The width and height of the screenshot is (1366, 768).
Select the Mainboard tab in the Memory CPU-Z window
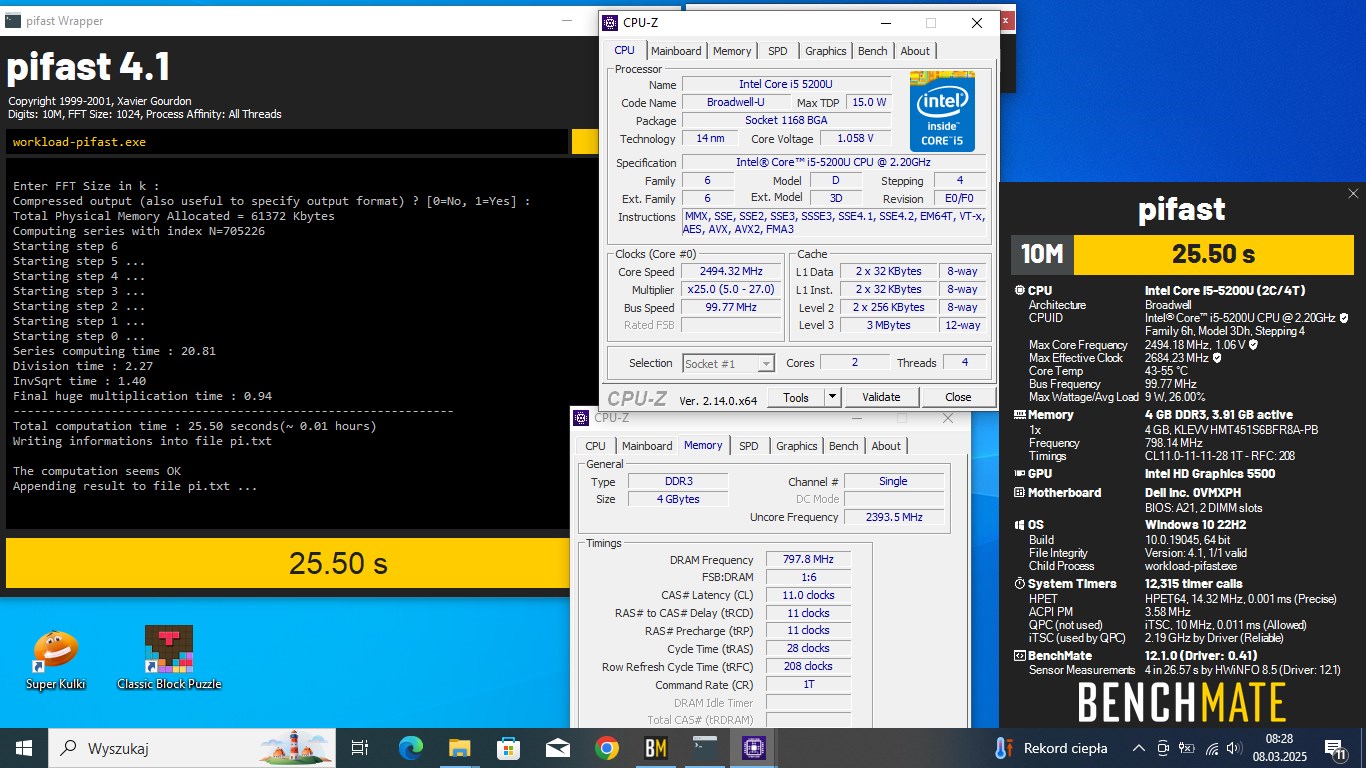[x=647, y=446]
